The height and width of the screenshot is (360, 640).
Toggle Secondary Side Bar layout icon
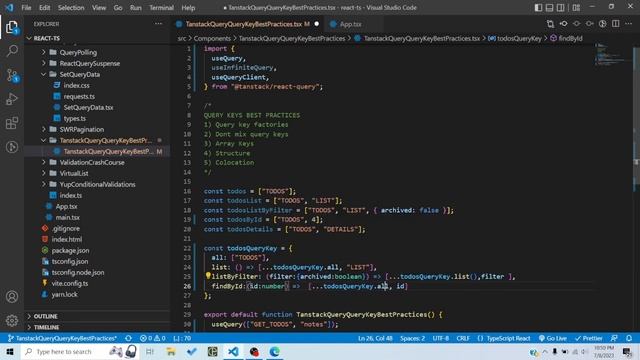(561, 7)
